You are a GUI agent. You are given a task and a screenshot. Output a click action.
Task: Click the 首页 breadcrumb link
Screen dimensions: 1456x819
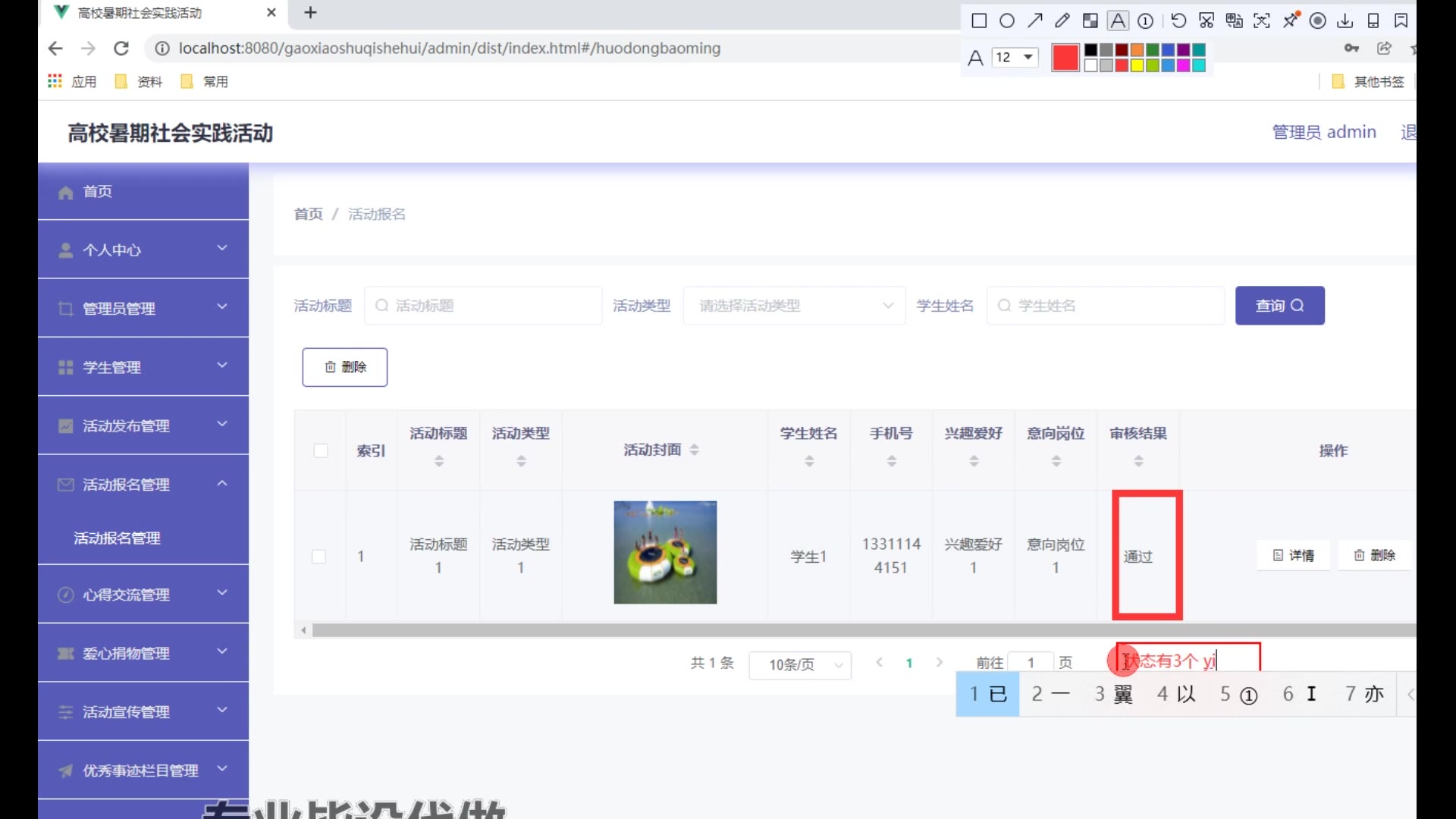308,214
